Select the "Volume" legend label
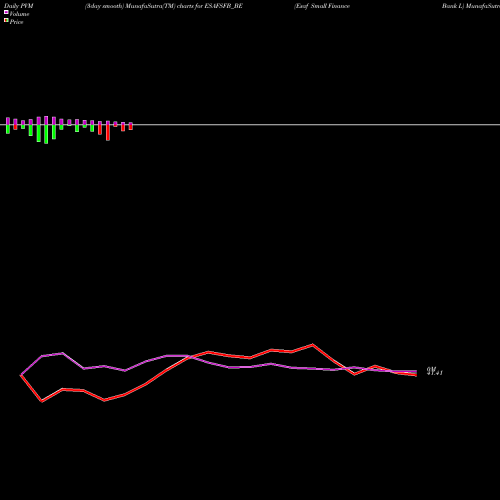Viewport: 500px width, 500px height. point(19,14)
